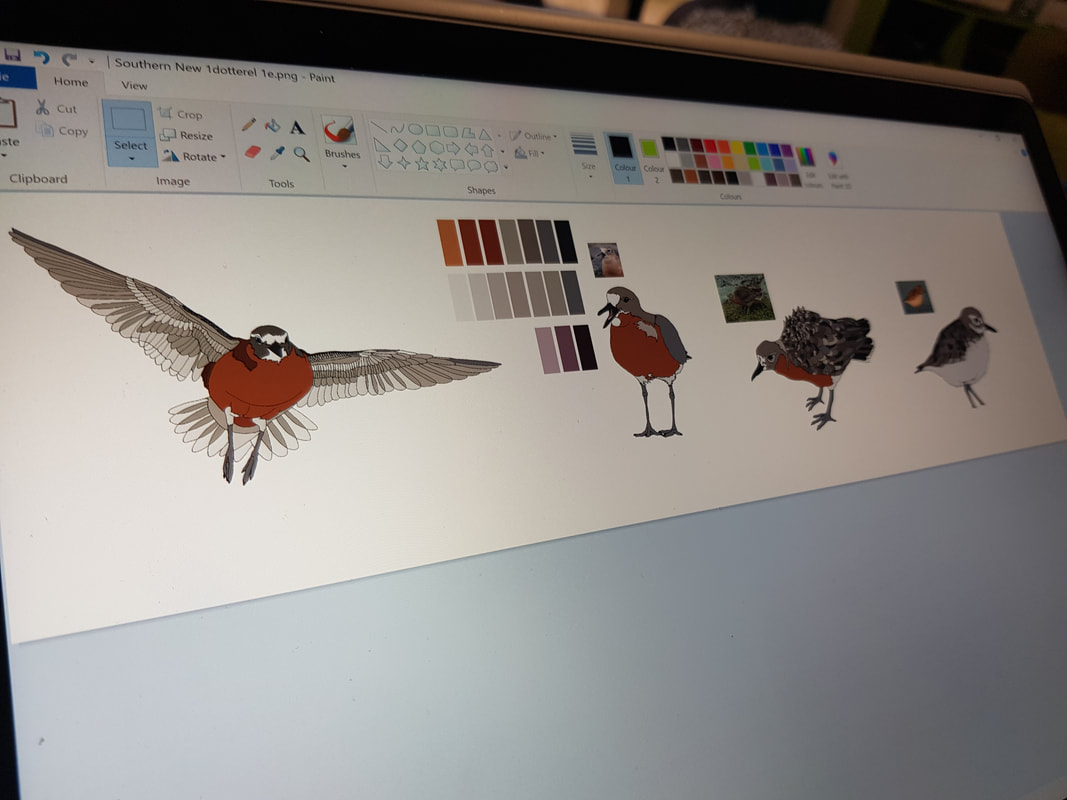Open the blue File menu tab
1067x800 pixels.
pos(16,78)
